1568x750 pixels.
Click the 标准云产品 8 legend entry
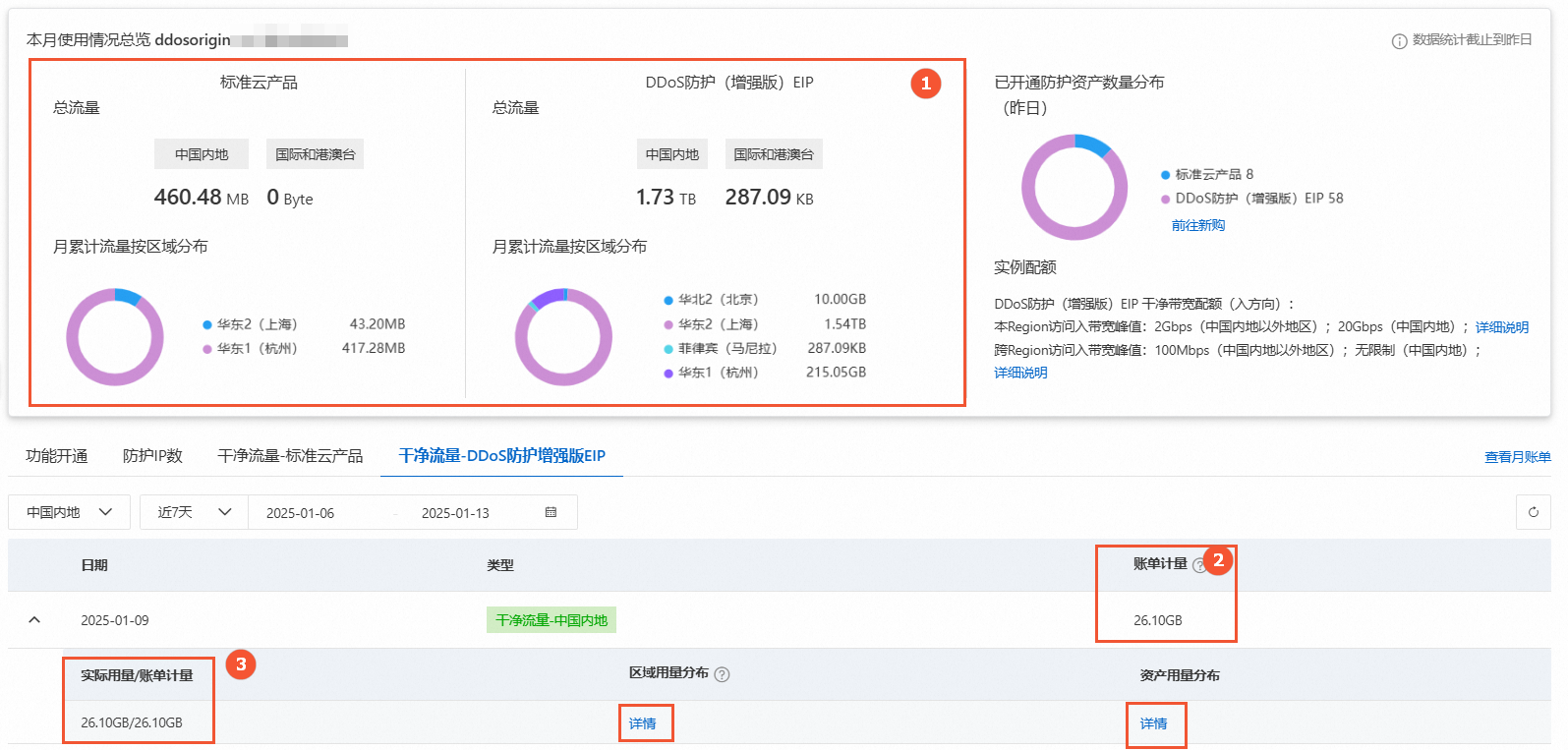[1207, 174]
